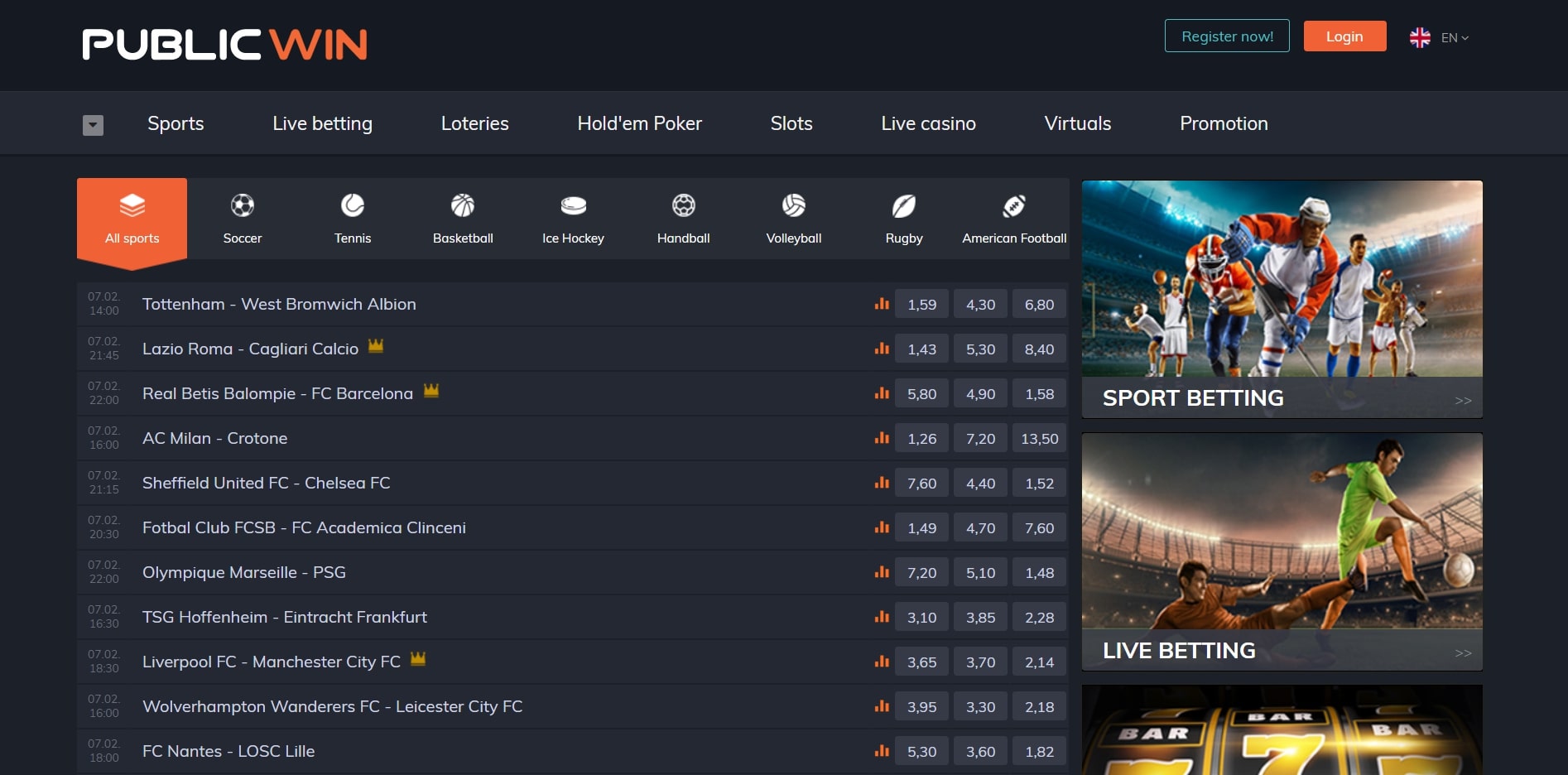This screenshot has height=775, width=1568.
Task: Open AC Milan - Crotone match
Action: (215, 438)
